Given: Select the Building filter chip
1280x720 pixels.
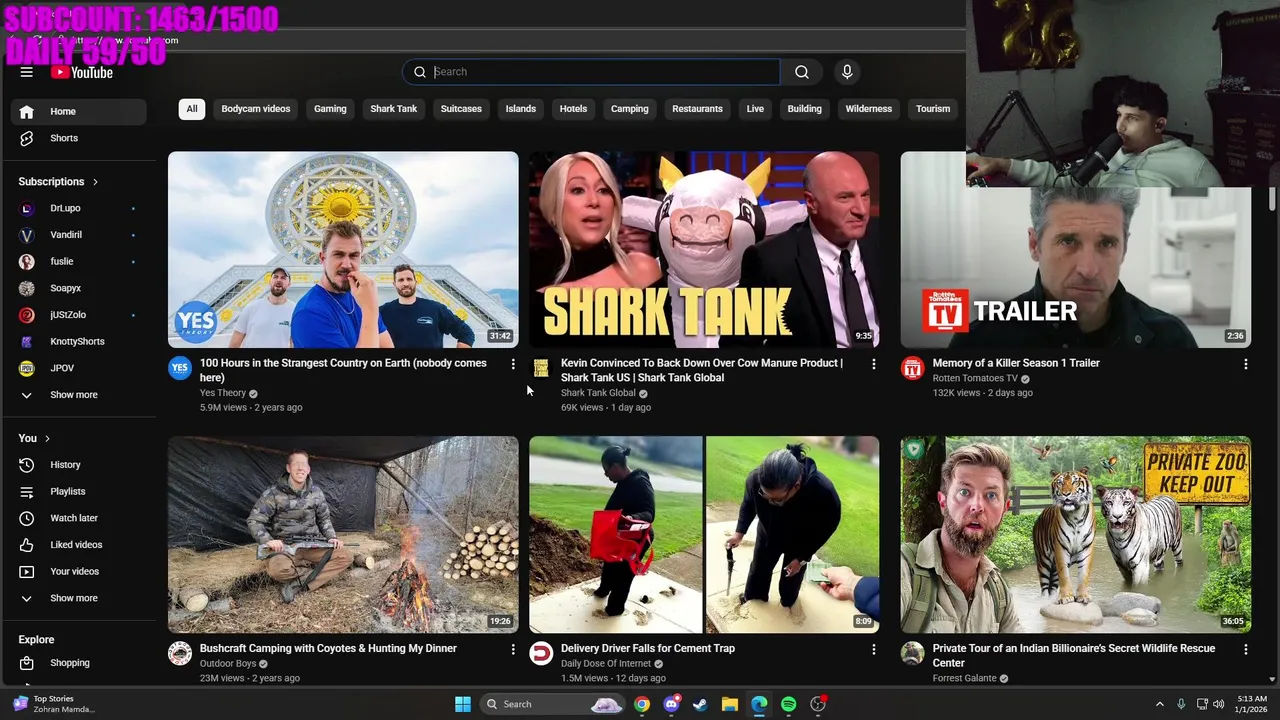Looking at the screenshot, I should [804, 109].
